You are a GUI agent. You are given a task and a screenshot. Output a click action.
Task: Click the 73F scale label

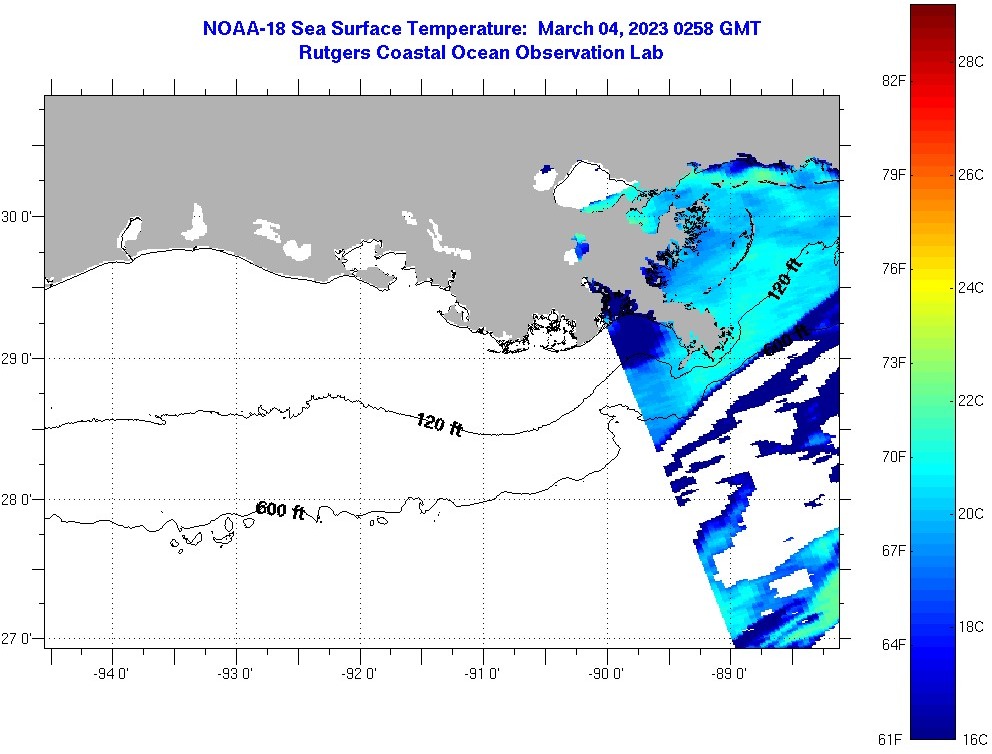pyautogui.click(x=893, y=362)
